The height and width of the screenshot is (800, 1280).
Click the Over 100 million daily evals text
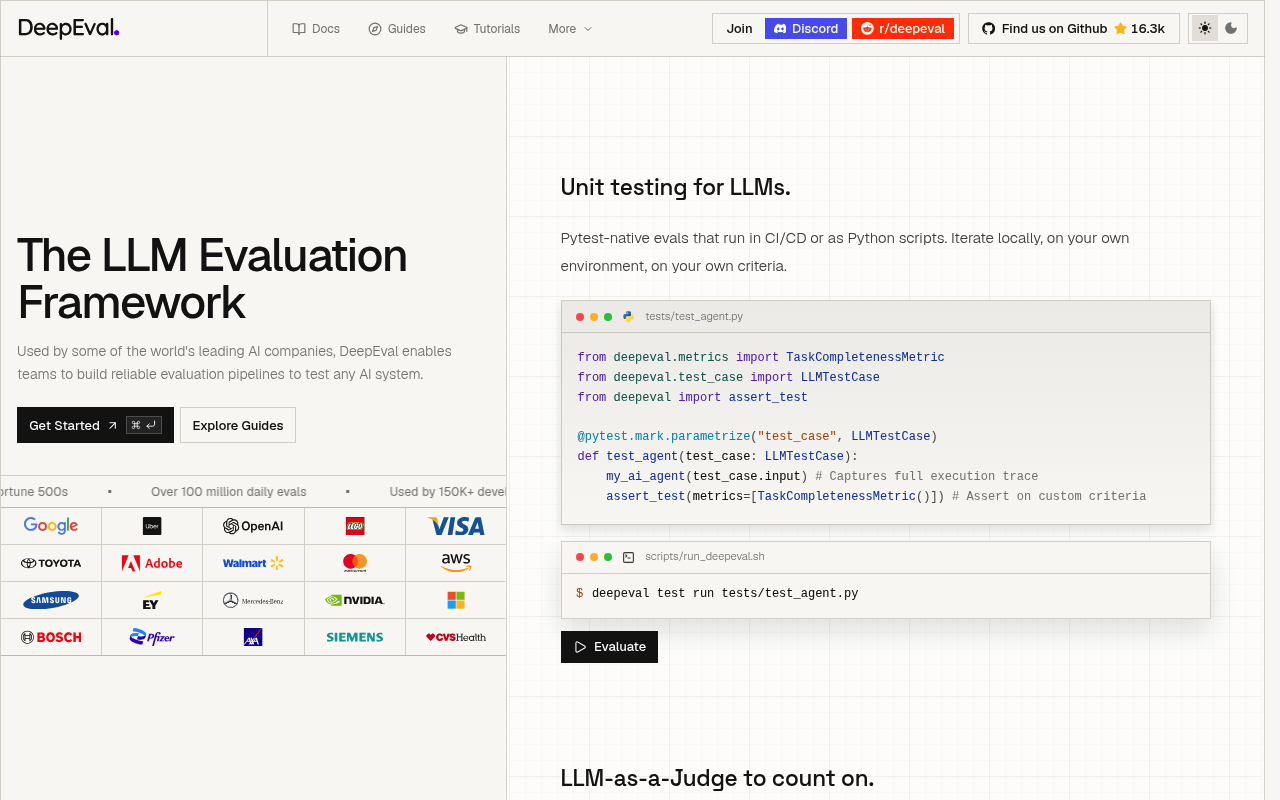click(229, 491)
